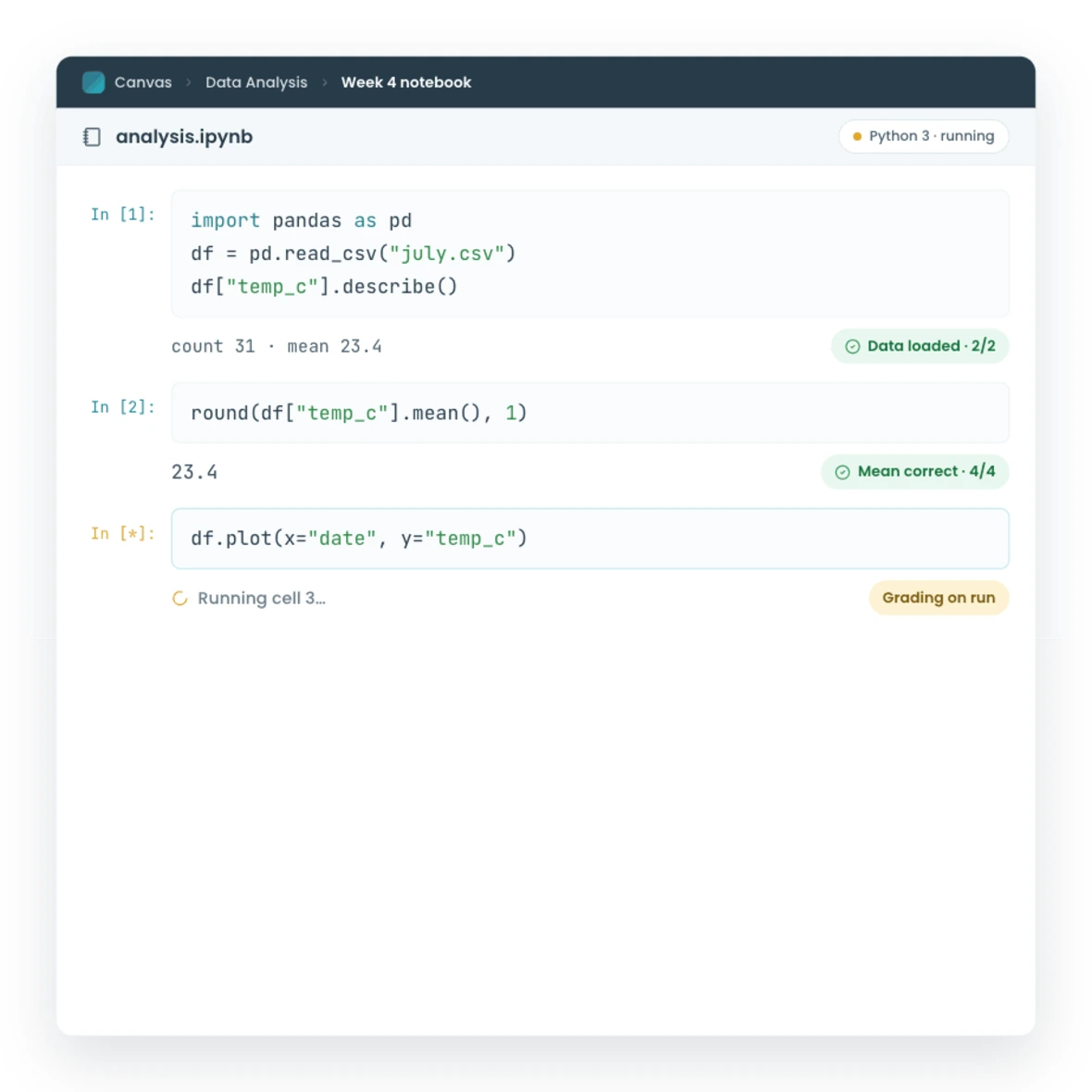Click the In [1]: cell prompt
The width and height of the screenshot is (1092, 1092).
point(122,215)
